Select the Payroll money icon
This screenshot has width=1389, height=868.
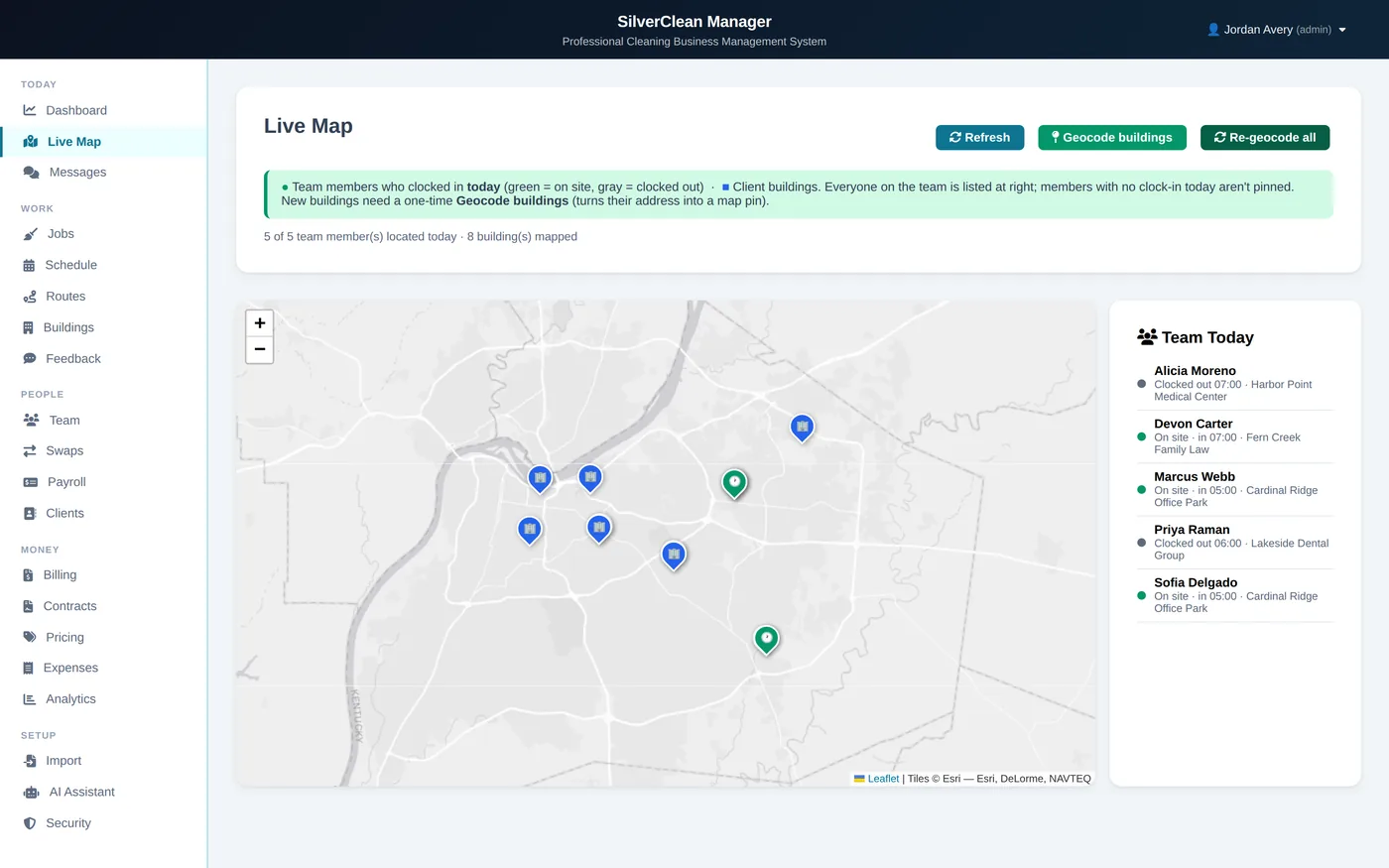(31, 482)
